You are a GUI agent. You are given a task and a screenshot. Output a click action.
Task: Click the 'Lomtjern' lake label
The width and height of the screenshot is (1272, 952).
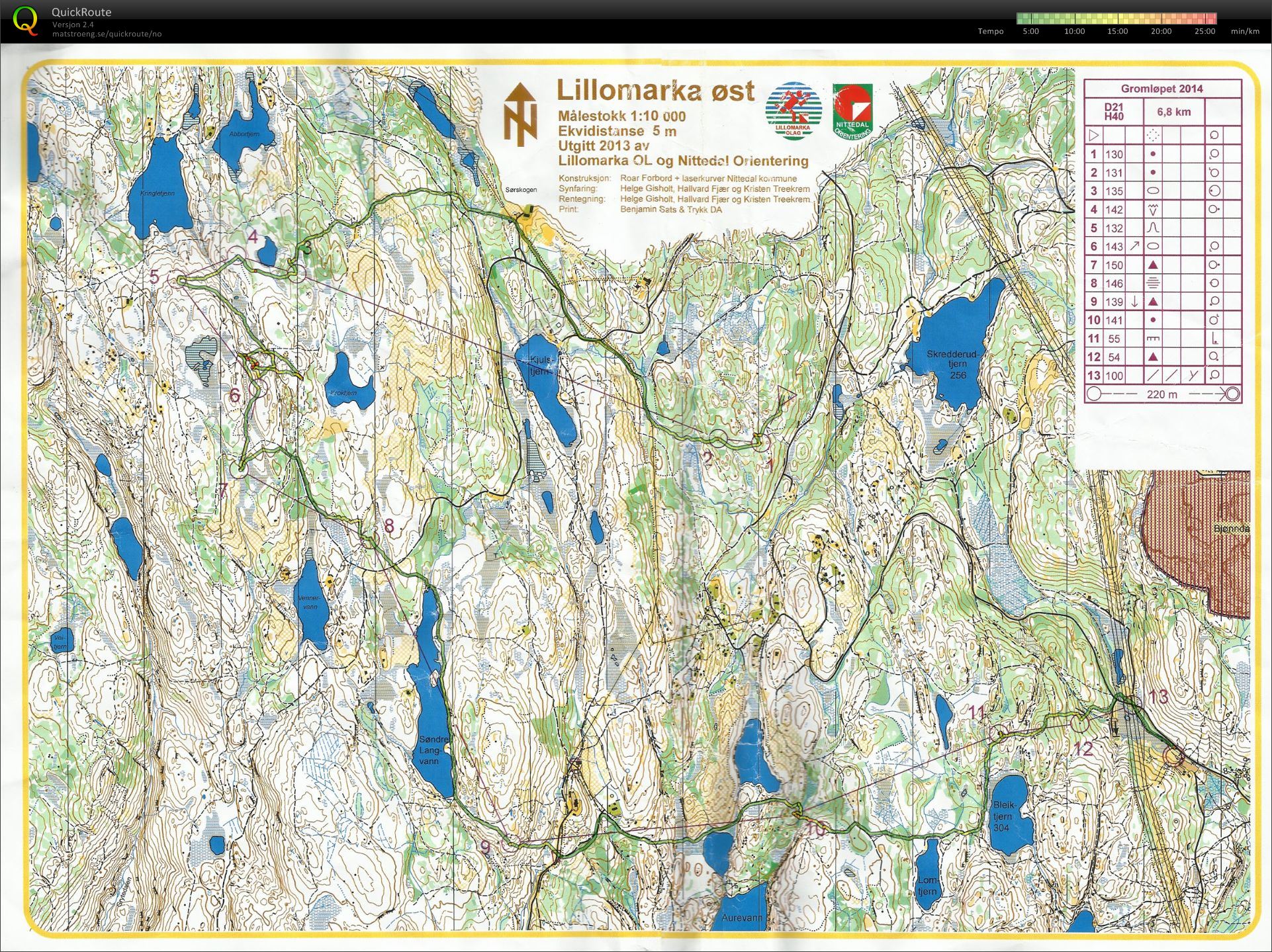(927, 886)
